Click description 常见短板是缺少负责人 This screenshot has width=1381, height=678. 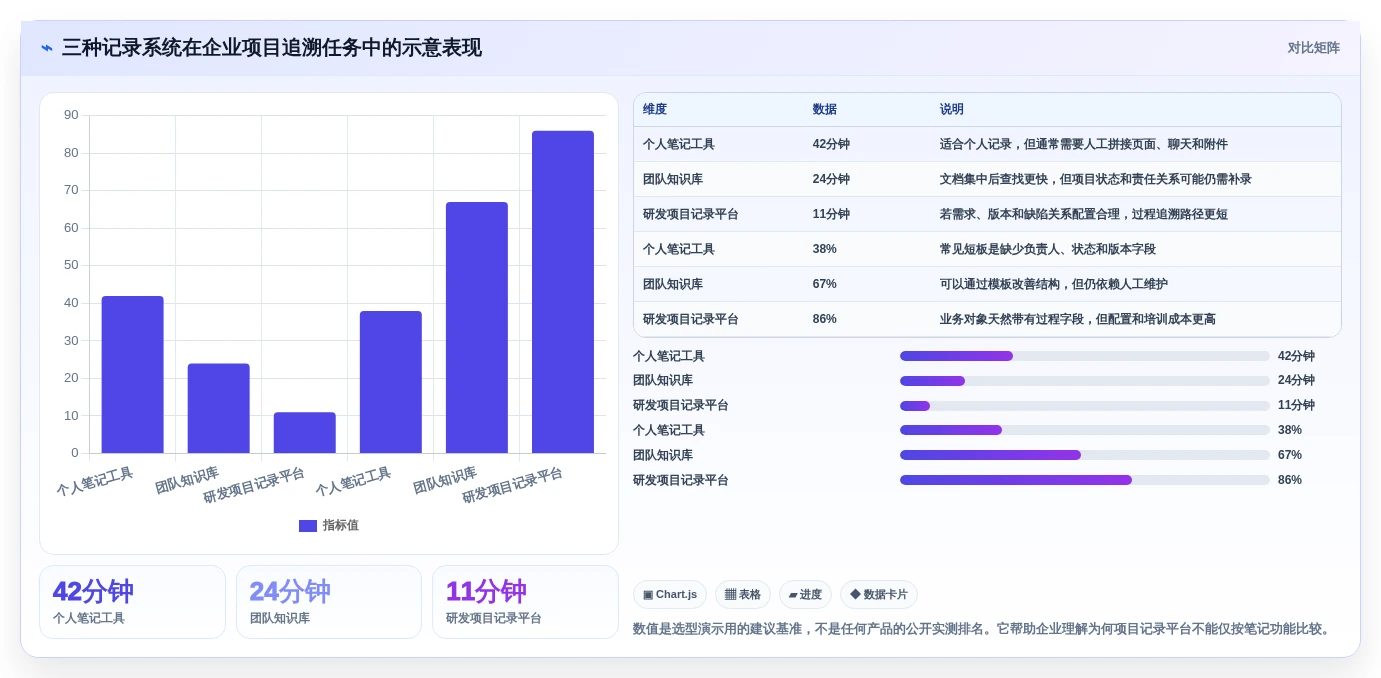pyautogui.click(x=1048, y=249)
